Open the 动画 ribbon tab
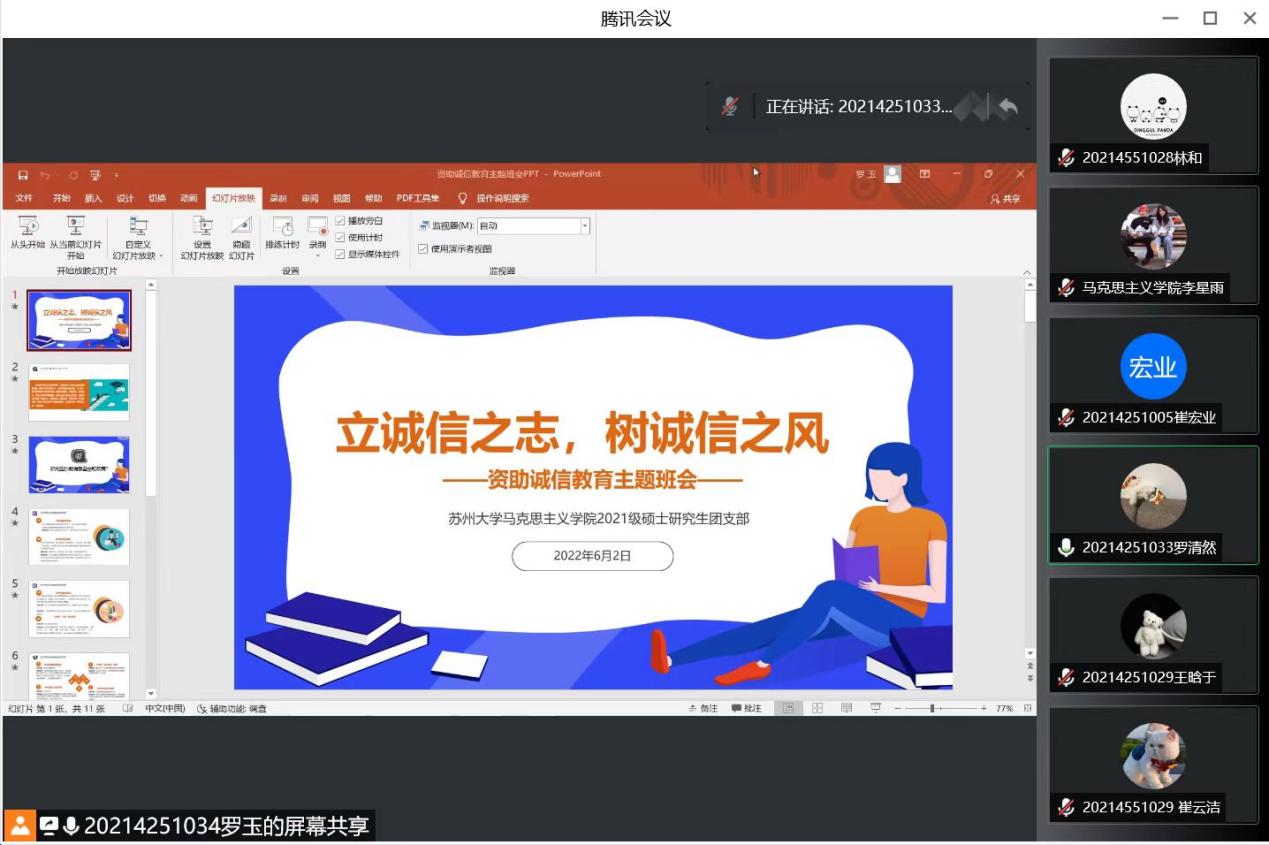 coord(189,198)
